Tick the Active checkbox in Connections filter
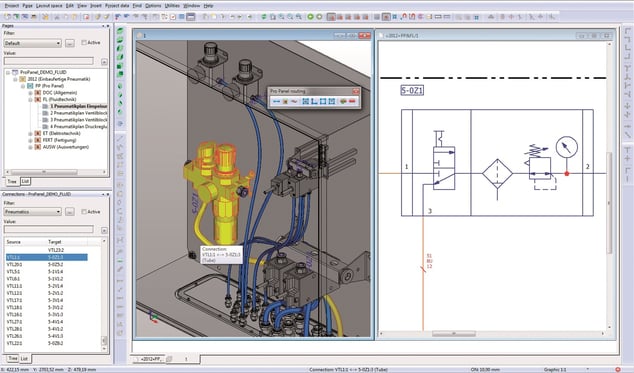 pyautogui.click(x=84, y=212)
